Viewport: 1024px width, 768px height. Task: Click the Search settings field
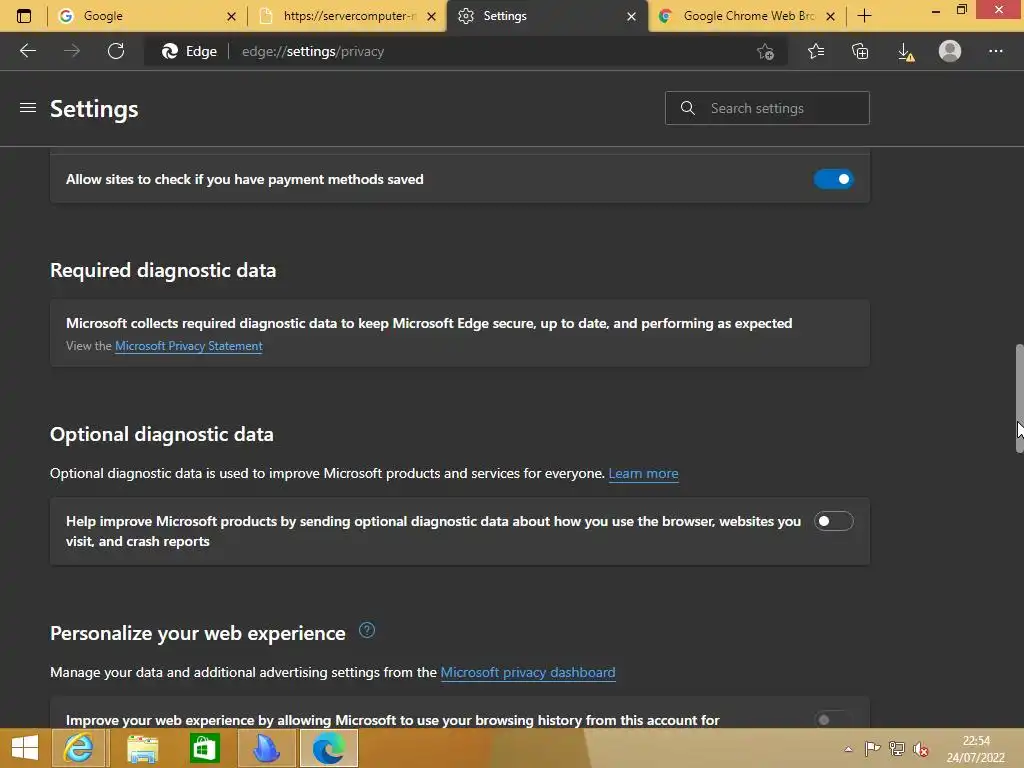[767, 108]
